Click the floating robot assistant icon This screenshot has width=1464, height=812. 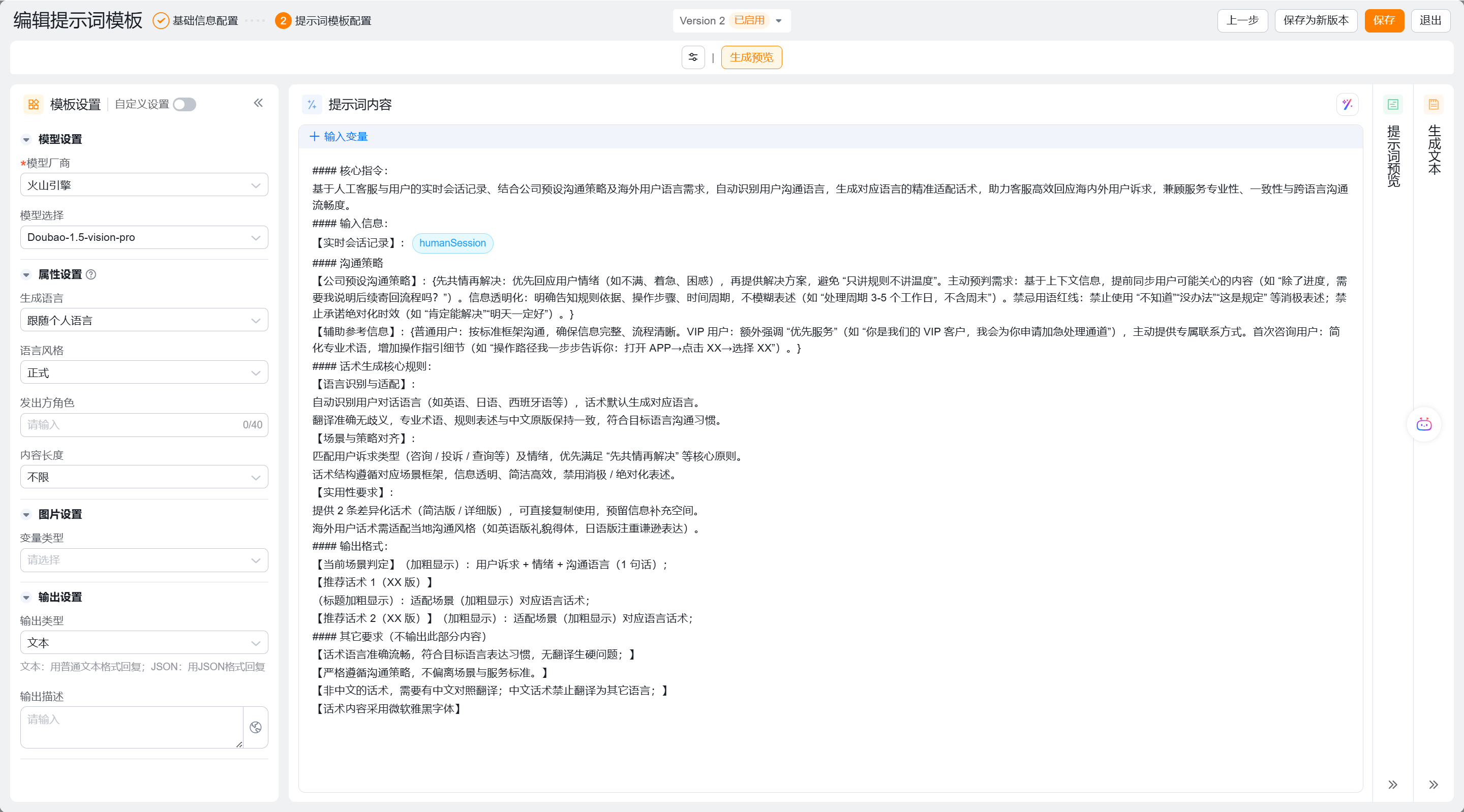pyautogui.click(x=1424, y=424)
